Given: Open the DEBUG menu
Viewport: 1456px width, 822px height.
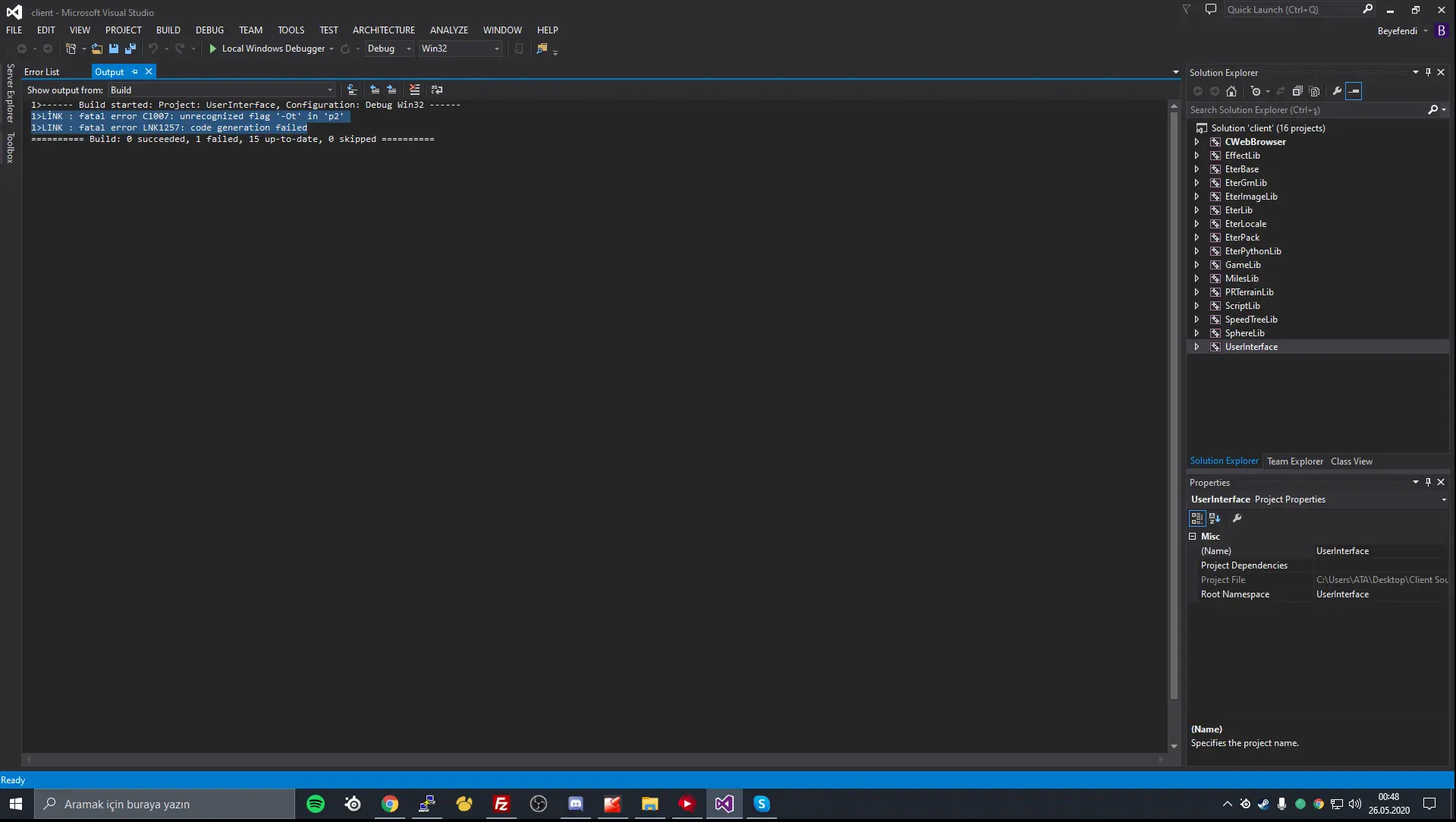Looking at the screenshot, I should click(209, 30).
